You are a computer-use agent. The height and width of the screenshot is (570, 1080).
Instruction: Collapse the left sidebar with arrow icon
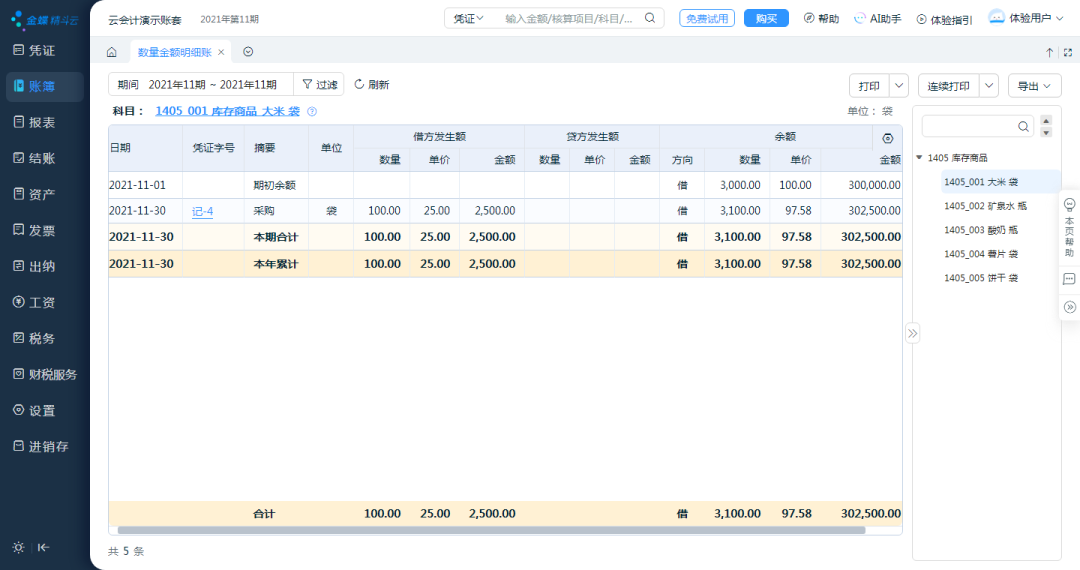pyautogui.click(x=43, y=547)
